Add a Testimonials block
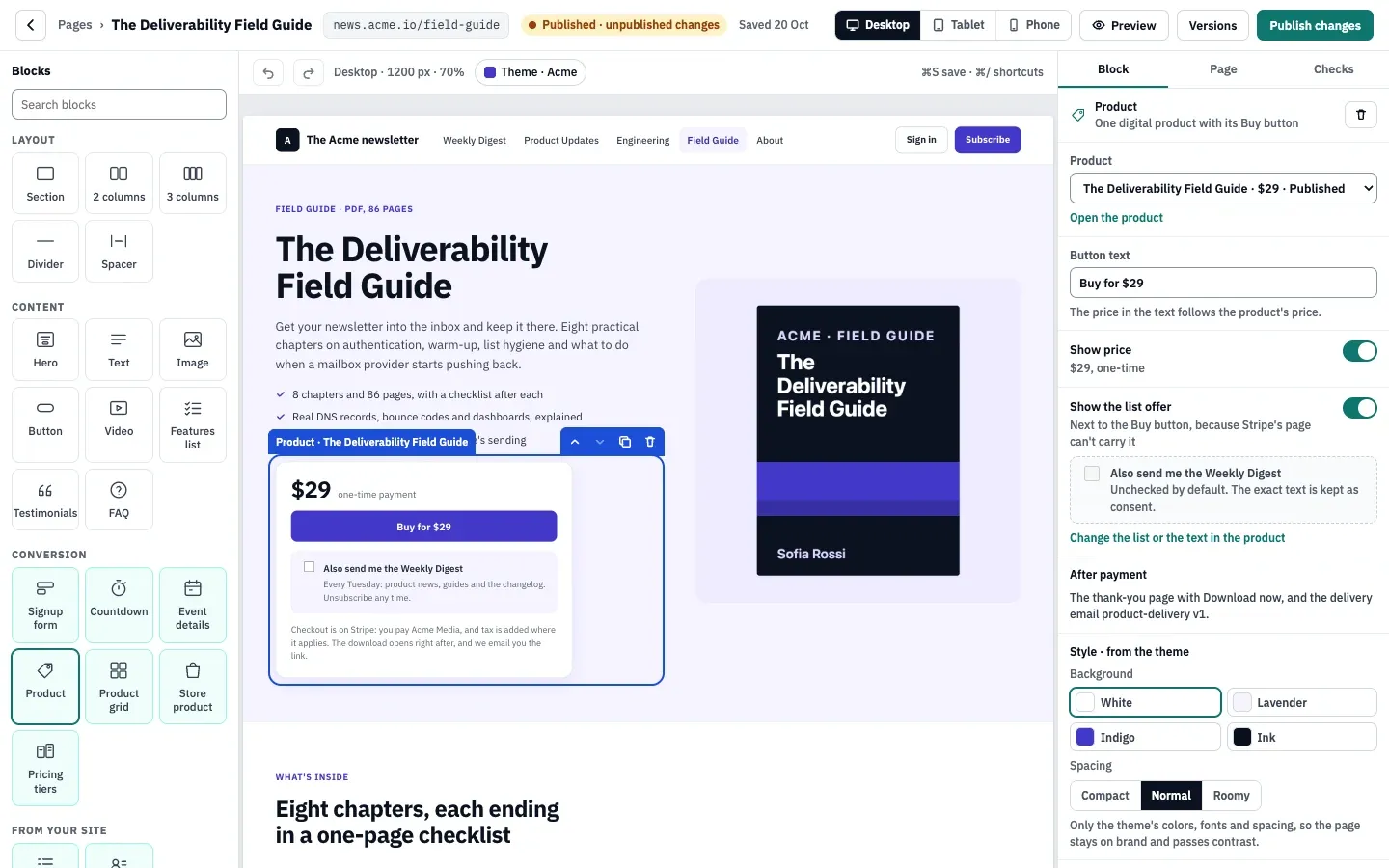The image size is (1389, 868). pyautogui.click(x=45, y=500)
